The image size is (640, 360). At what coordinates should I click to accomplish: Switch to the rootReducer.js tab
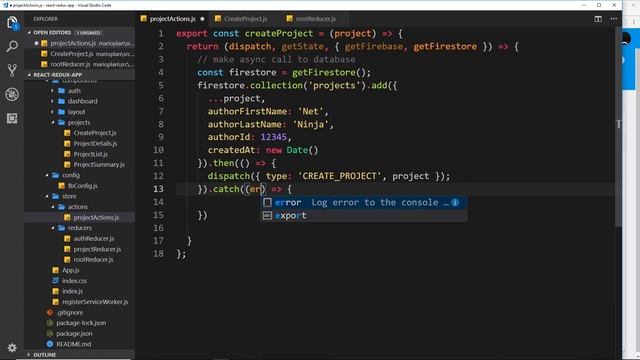pos(316,19)
